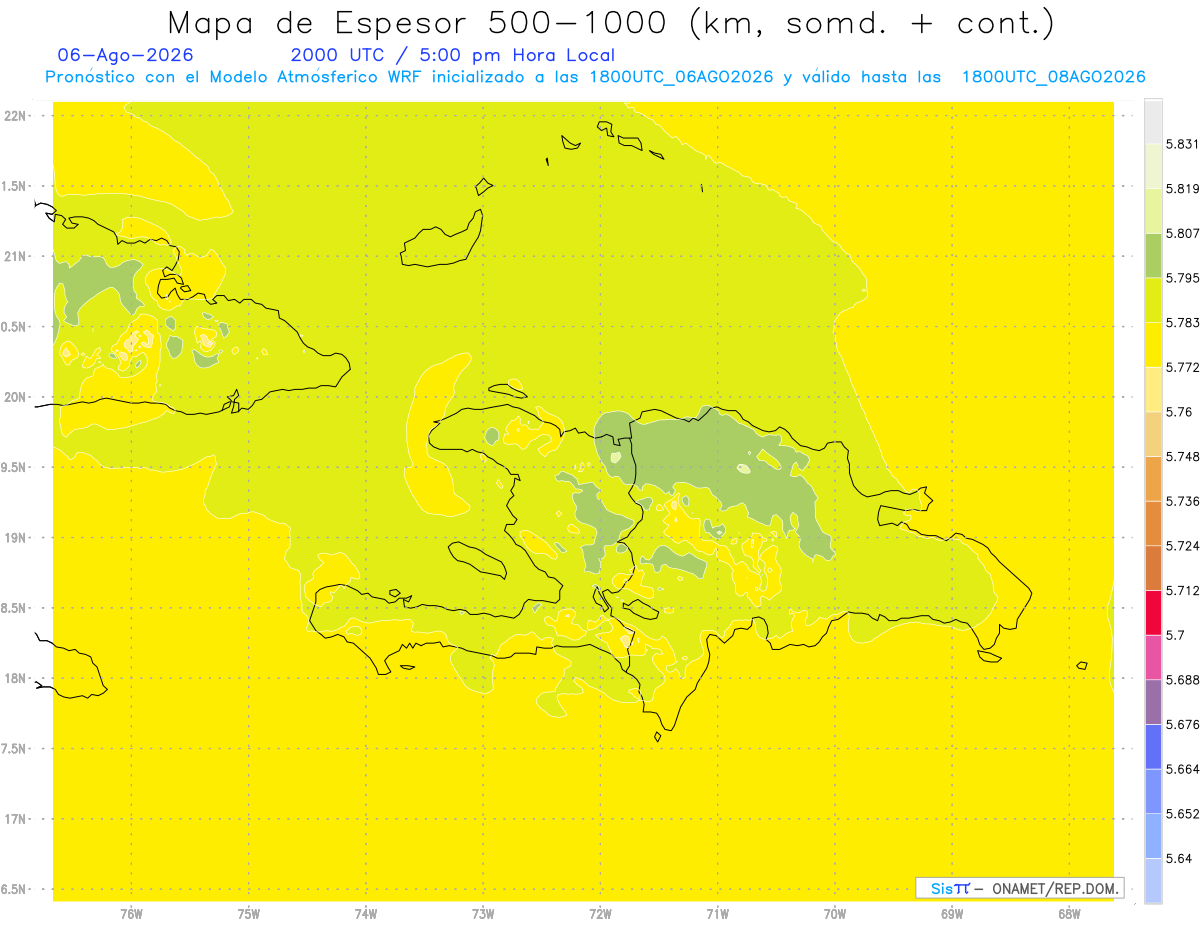Click the 20N latitude axis label

(x=14, y=397)
